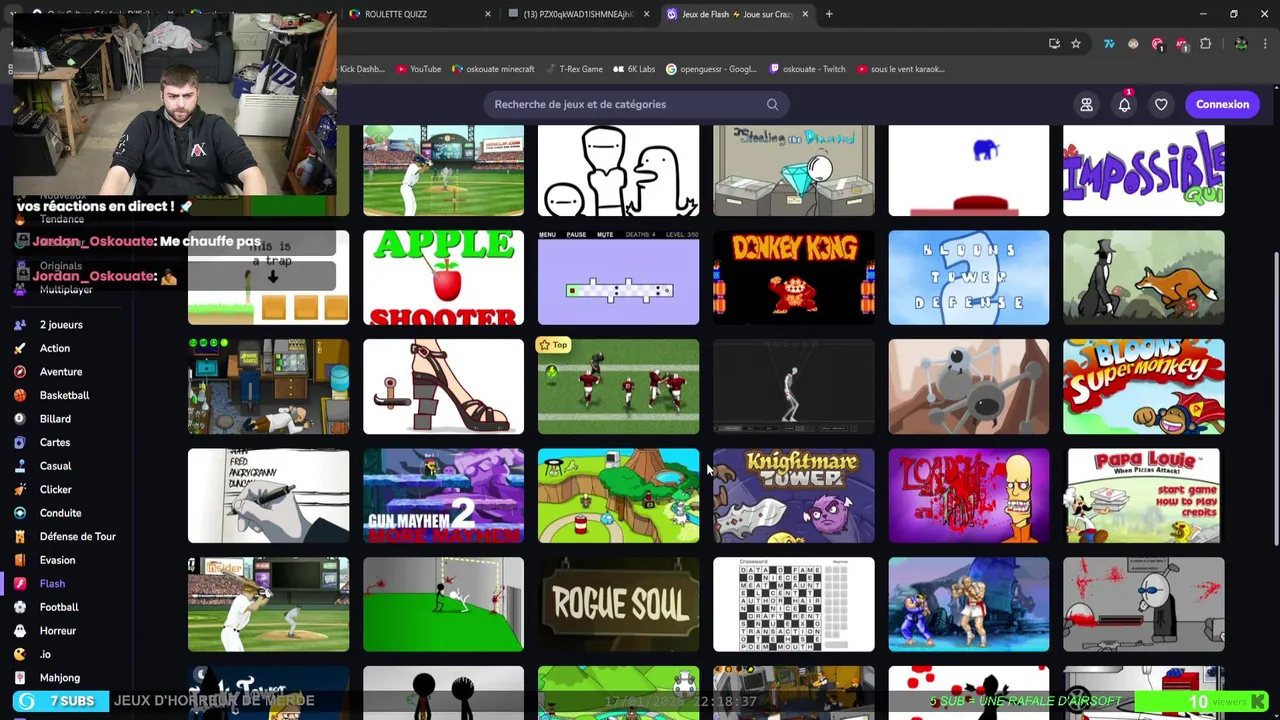Screen dimensions: 1280x720
Task: Close the Jeux de Flash tab
Action: [x=805, y=14]
